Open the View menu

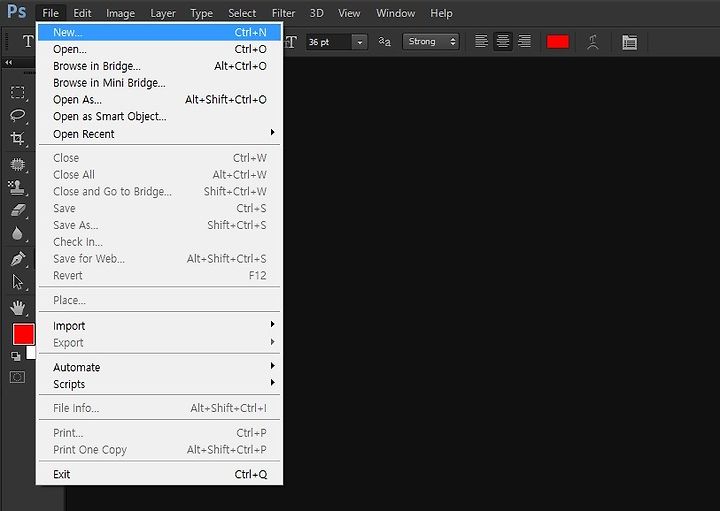click(349, 13)
